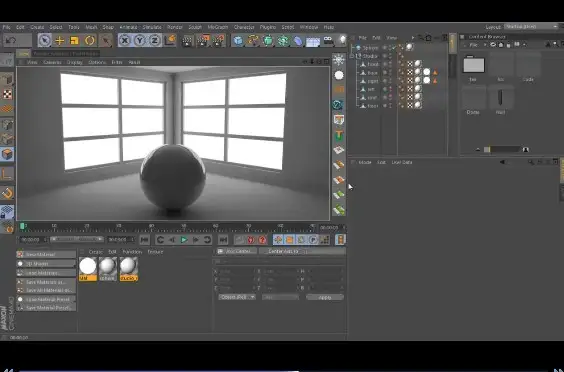Add a Light object from the toolbar
The width and height of the screenshot is (564, 372).
342,40
